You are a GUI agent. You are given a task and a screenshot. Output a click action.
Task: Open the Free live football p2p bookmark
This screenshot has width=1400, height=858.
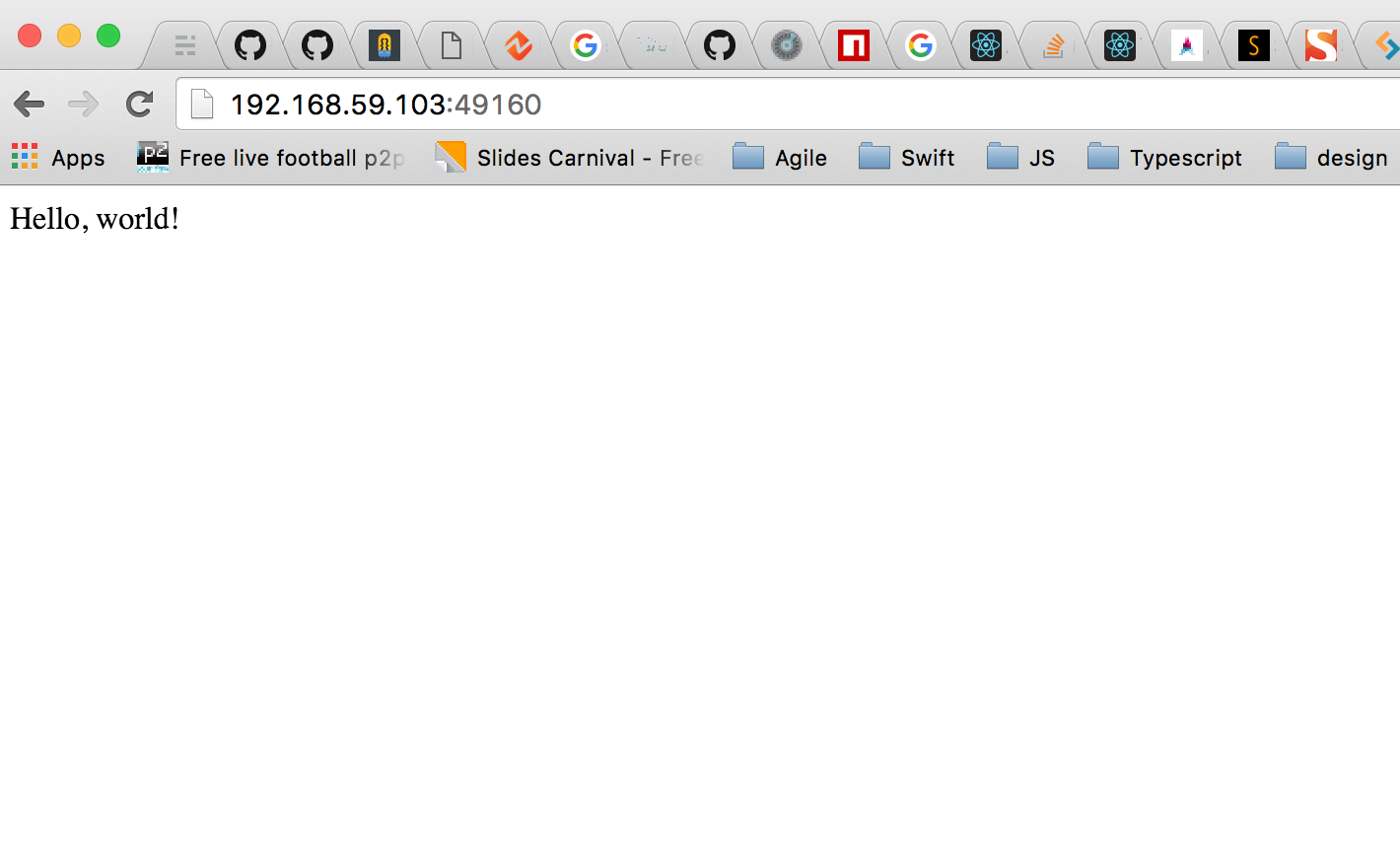coord(272,158)
